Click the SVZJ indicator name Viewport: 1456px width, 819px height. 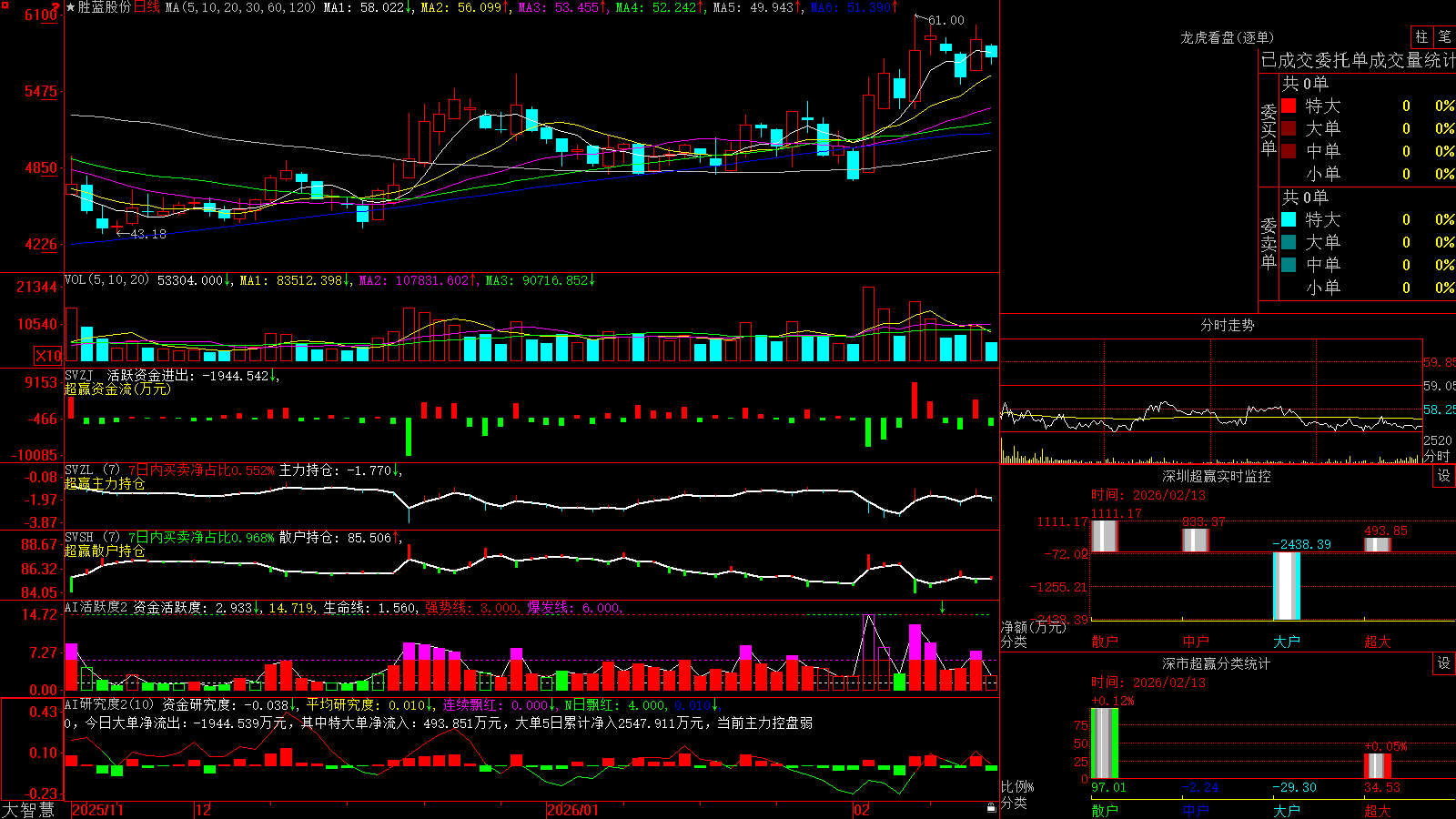click(x=79, y=375)
